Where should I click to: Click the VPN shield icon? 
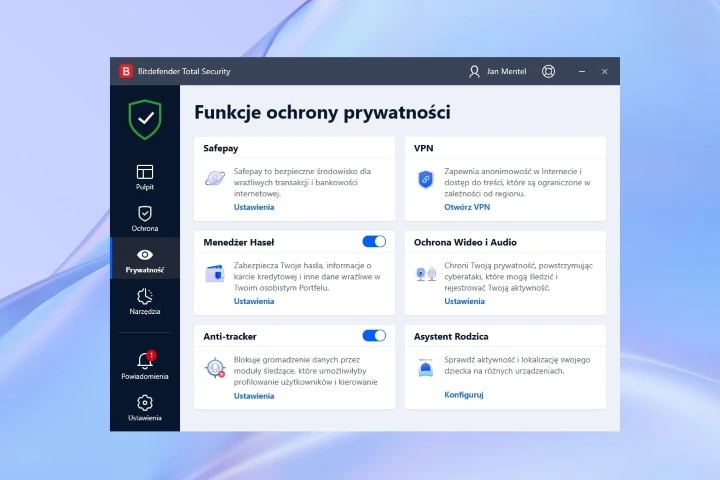tap(426, 179)
